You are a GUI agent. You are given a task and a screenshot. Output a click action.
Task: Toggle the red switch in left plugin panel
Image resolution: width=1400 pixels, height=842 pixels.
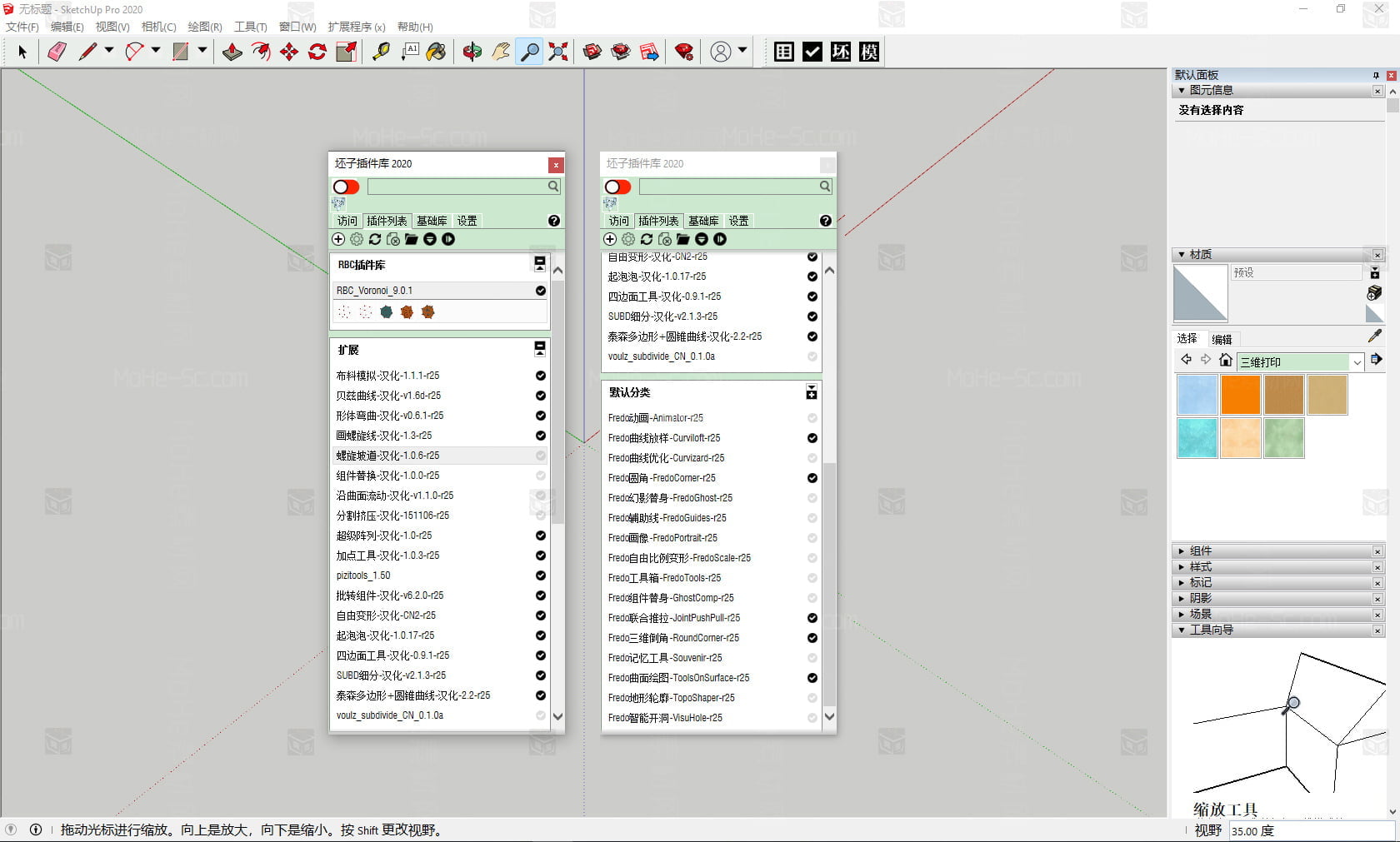(346, 187)
